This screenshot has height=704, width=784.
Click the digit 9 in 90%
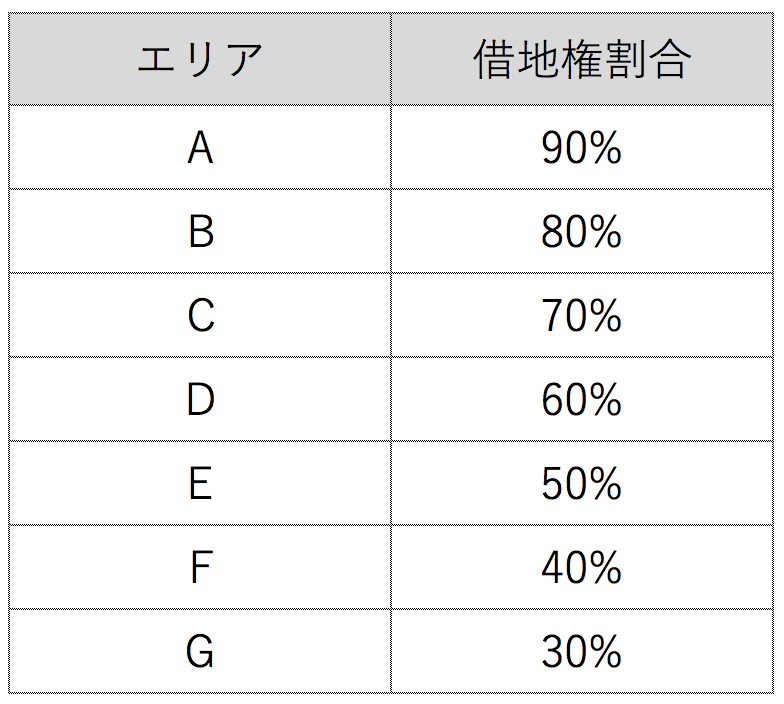(552, 148)
